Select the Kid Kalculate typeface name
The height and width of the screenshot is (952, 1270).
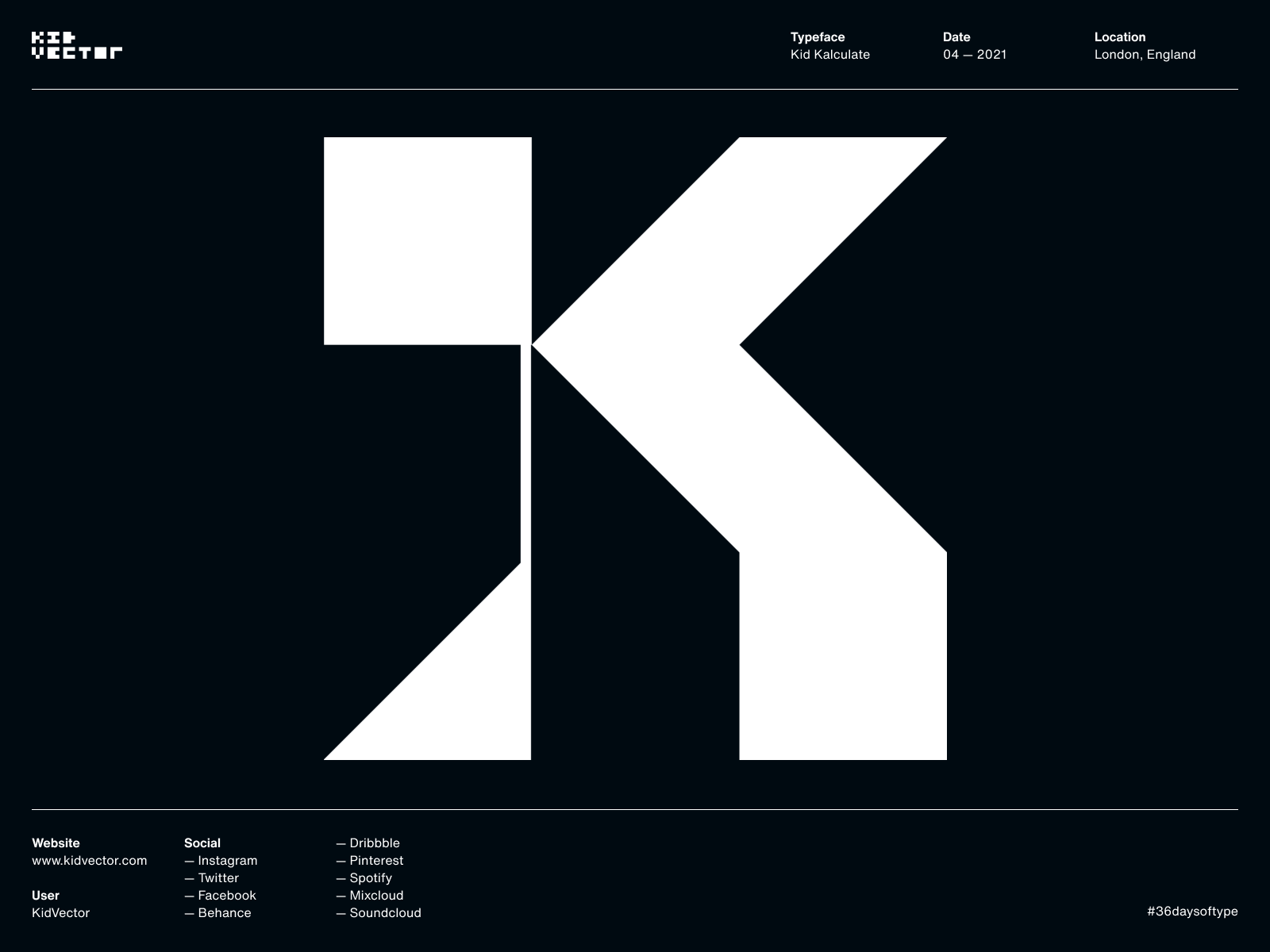point(829,54)
